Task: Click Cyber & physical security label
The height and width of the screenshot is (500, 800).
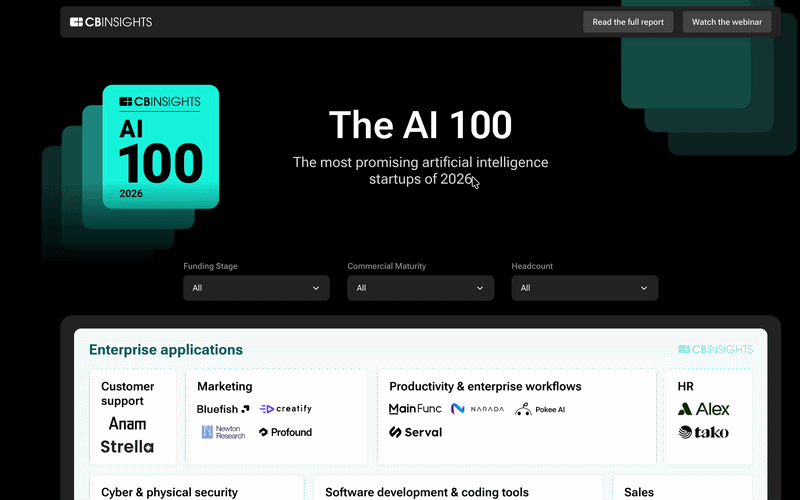Action: click(x=169, y=492)
